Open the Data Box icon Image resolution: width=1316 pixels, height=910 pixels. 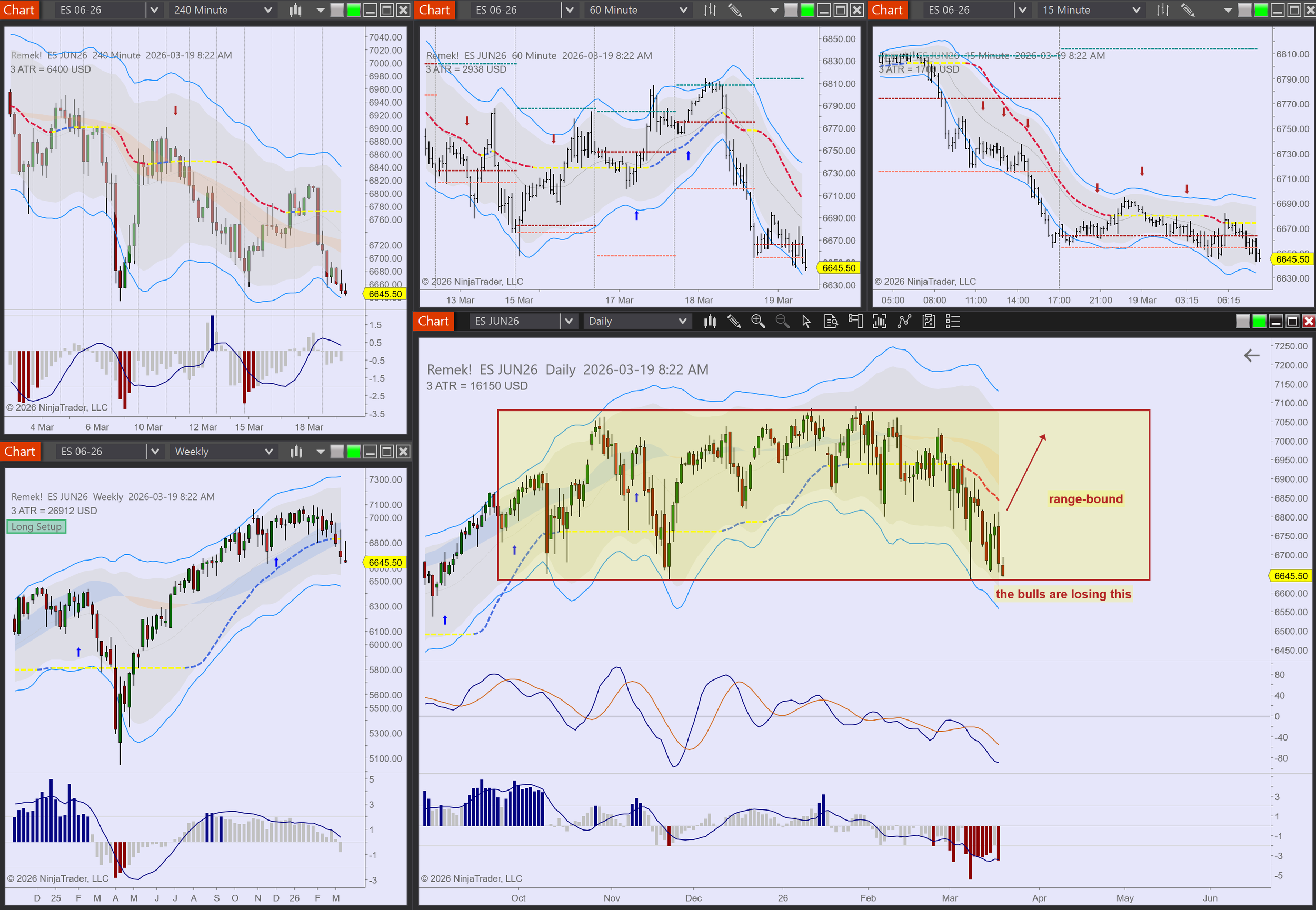[831, 322]
